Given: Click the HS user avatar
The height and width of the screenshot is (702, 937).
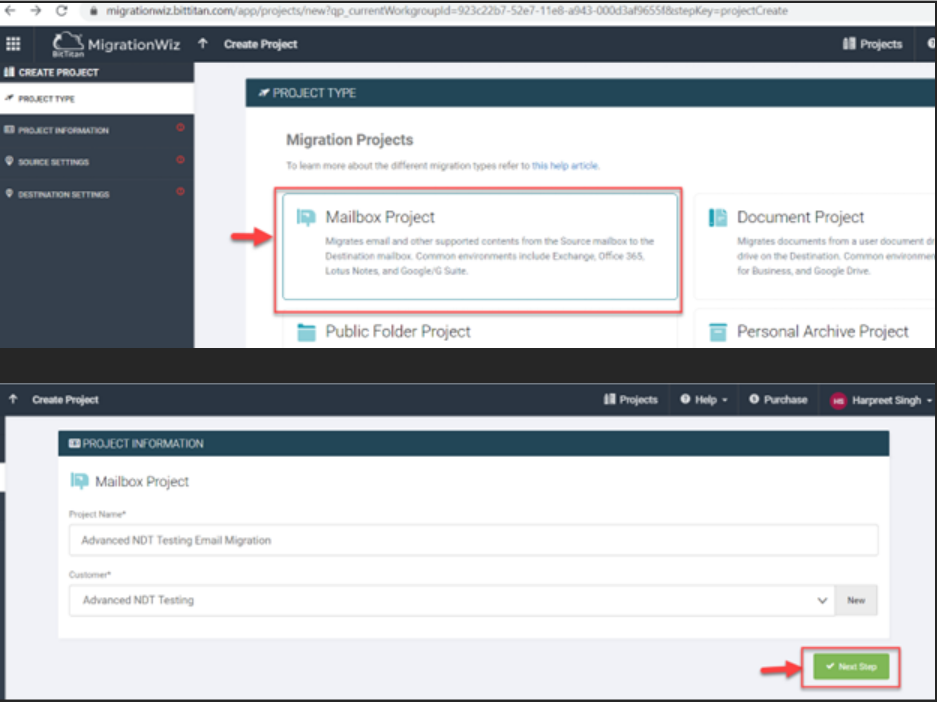Looking at the screenshot, I should (x=838, y=401).
